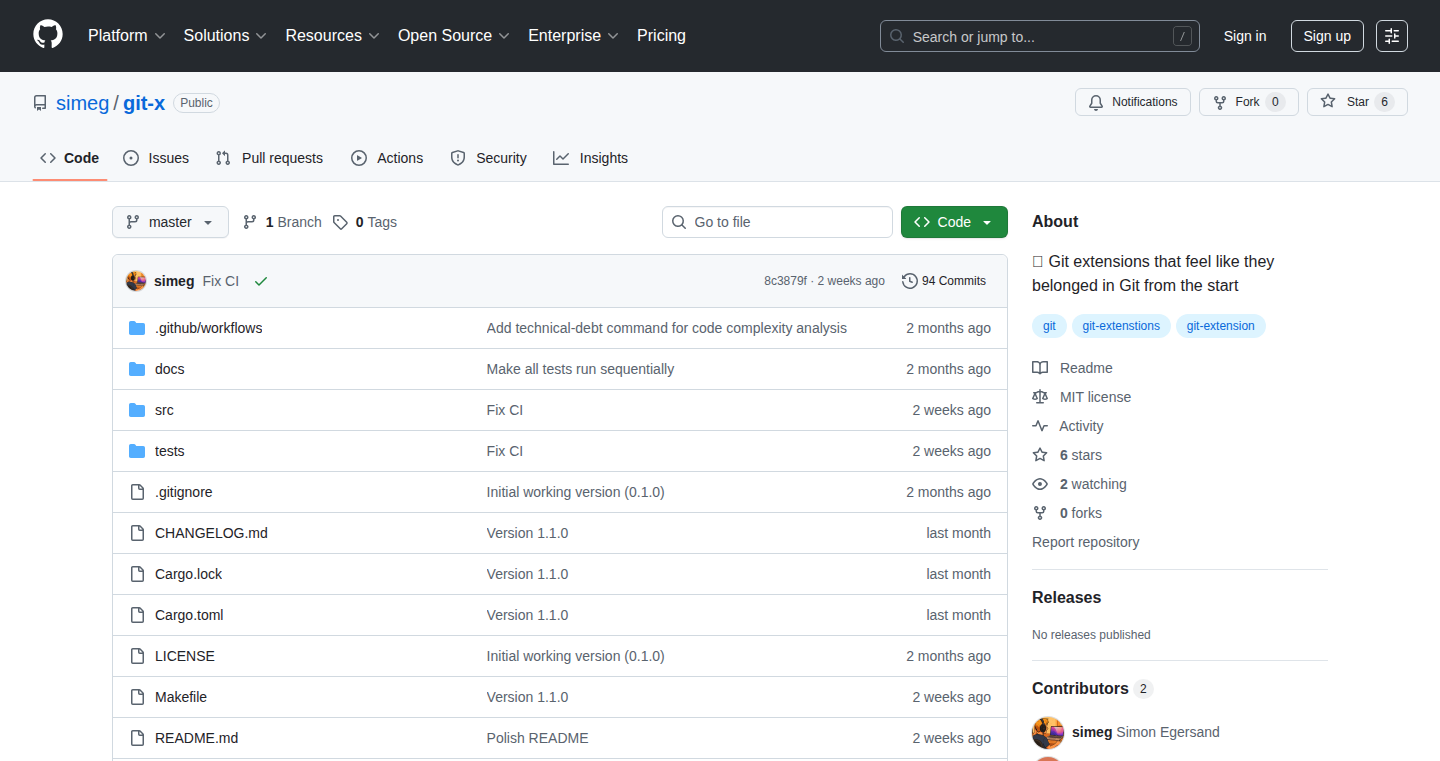This screenshot has height=761, width=1440.
Task: Select the git-extenstions topic tag
Action: pyautogui.click(x=1121, y=326)
